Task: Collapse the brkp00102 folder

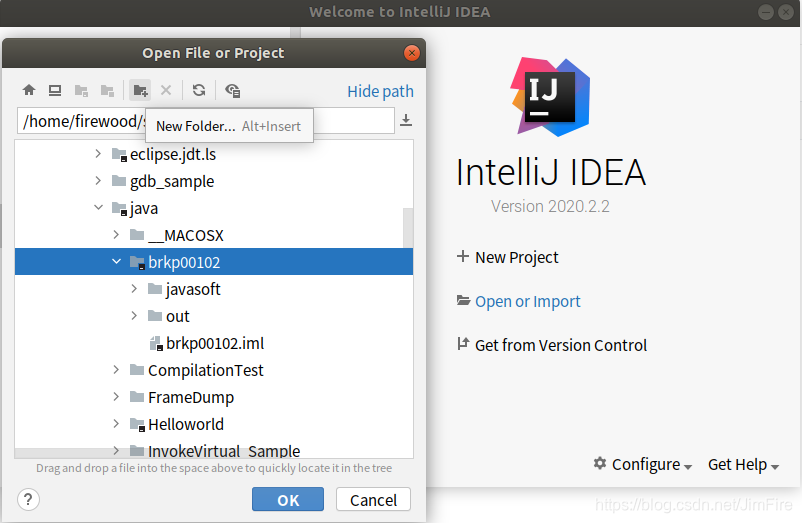Action: tap(117, 262)
